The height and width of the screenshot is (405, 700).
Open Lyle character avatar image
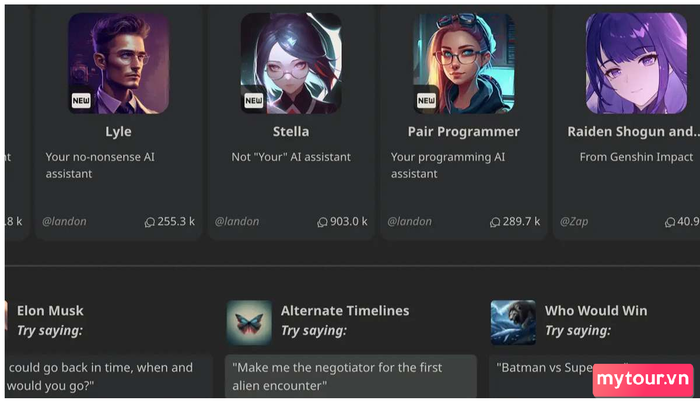(118, 63)
